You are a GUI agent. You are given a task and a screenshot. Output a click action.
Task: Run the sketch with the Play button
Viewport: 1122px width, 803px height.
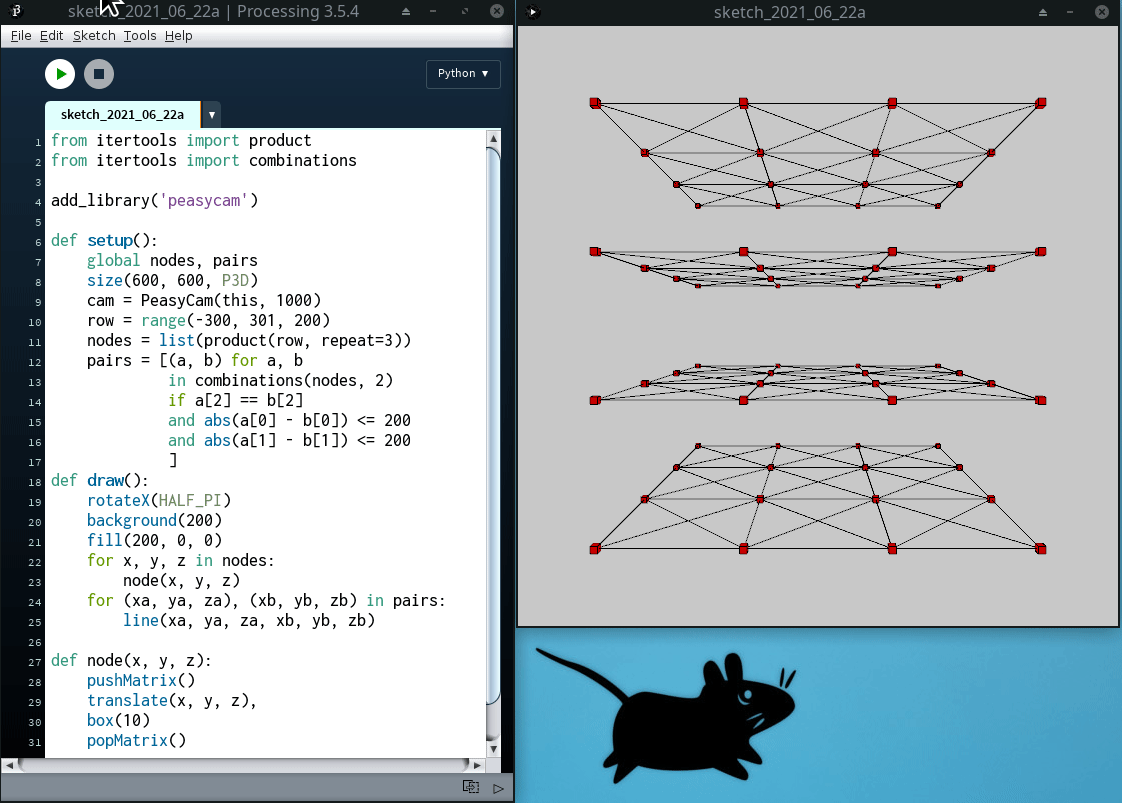coord(60,74)
